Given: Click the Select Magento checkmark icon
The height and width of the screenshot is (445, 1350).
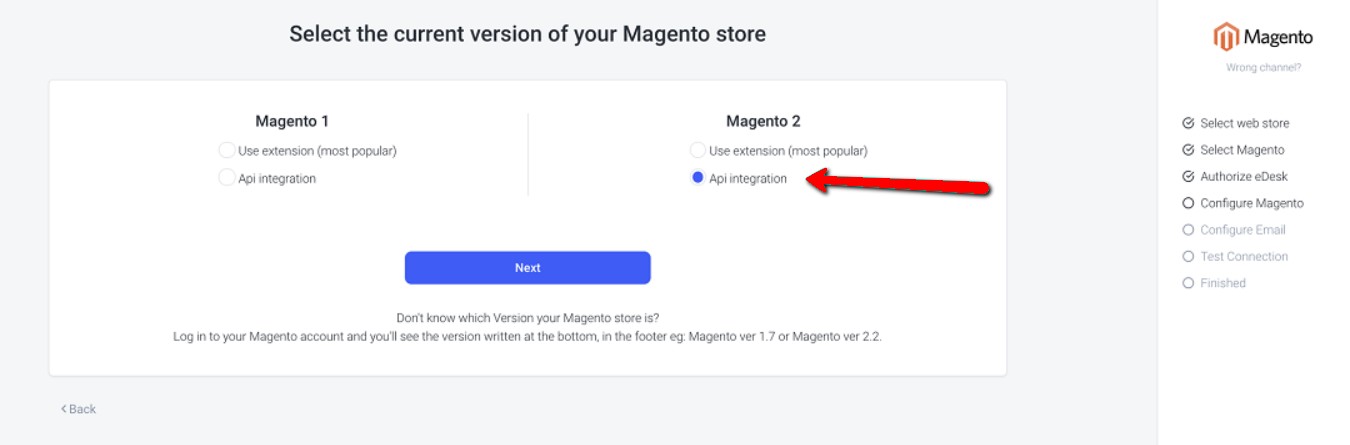Looking at the screenshot, I should 1188,150.
